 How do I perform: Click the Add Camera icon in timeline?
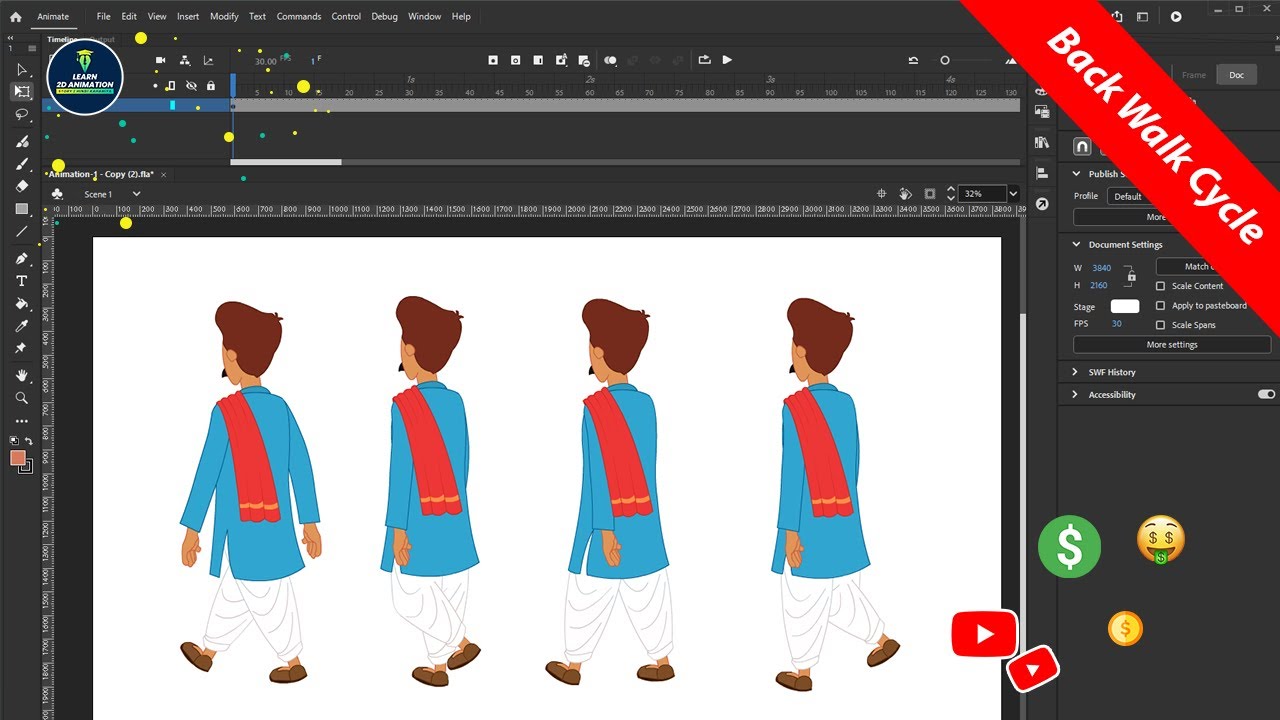[160, 61]
